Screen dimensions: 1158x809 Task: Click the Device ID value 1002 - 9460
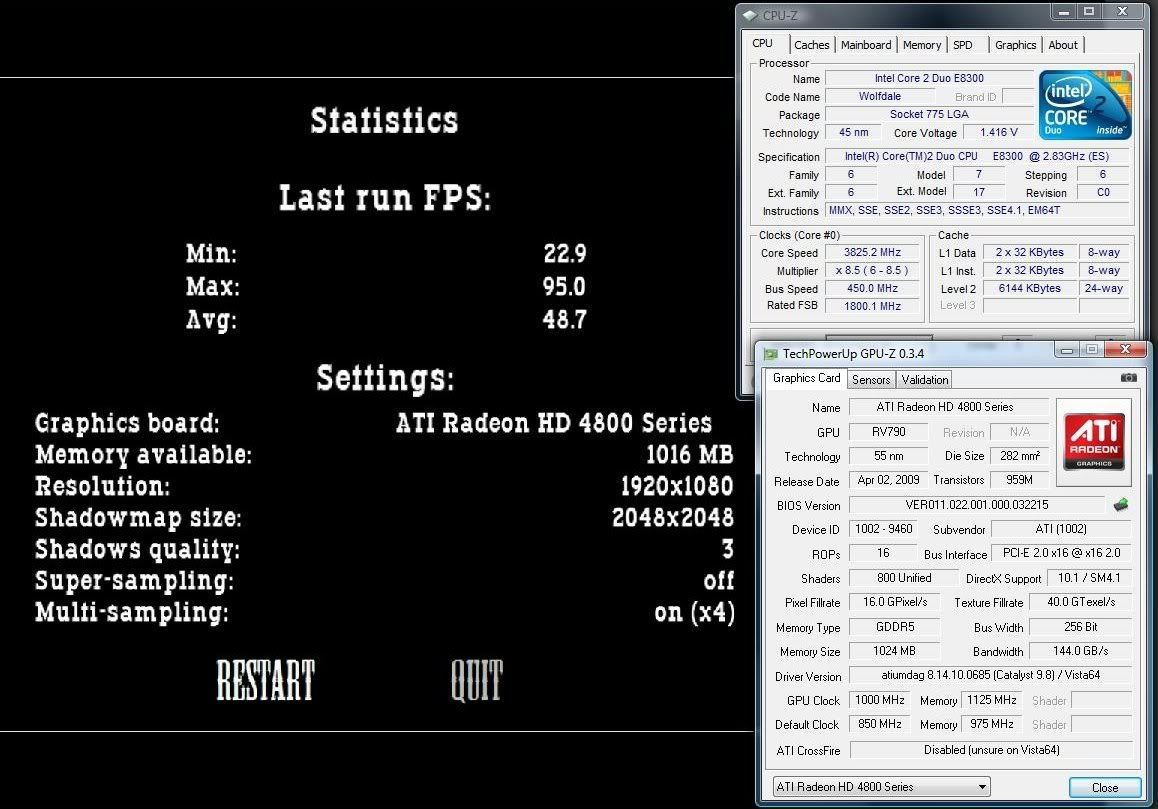884,529
